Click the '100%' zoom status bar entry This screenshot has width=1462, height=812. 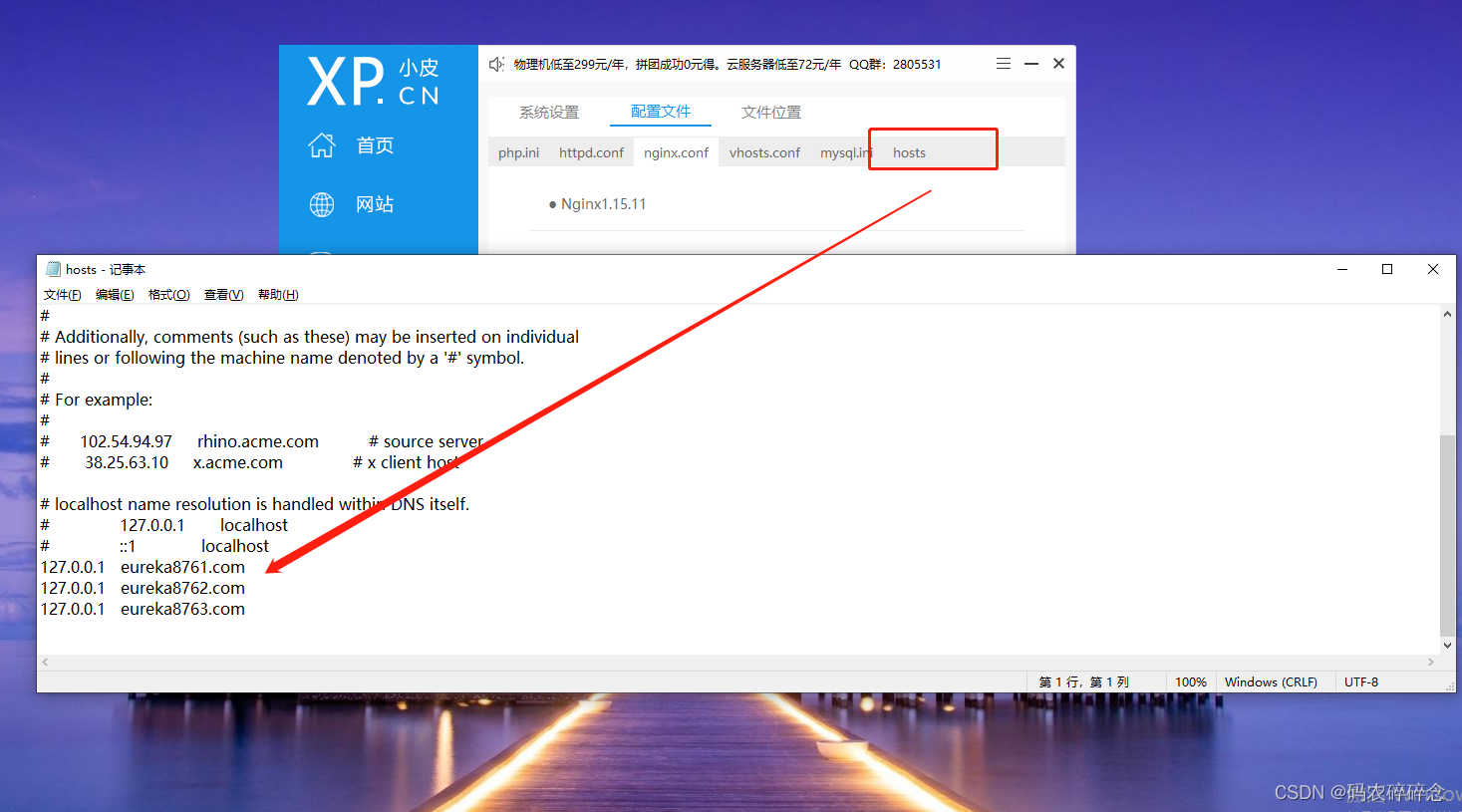click(1191, 682)
